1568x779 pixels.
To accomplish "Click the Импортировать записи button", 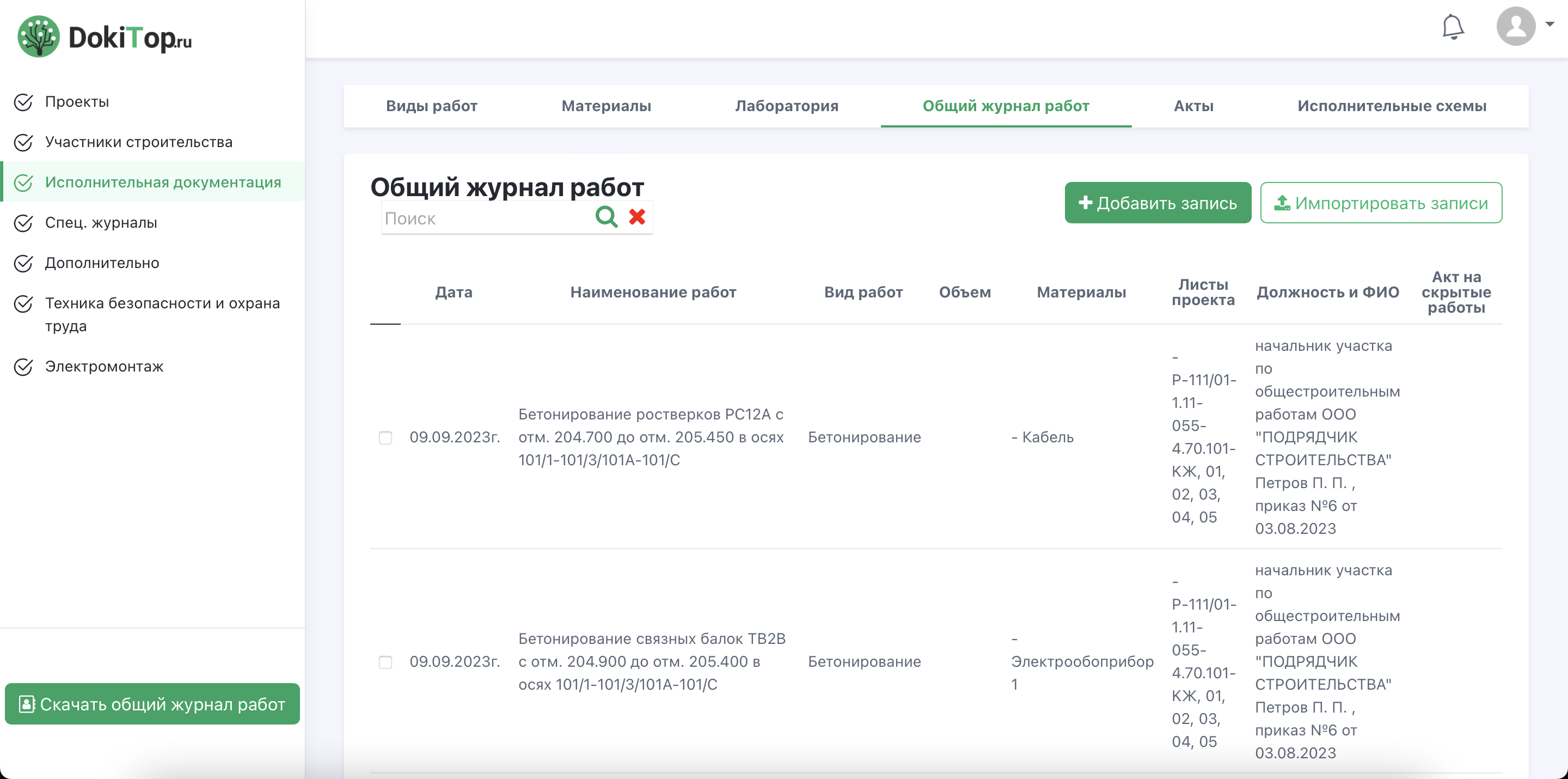I will (1381, 203).
